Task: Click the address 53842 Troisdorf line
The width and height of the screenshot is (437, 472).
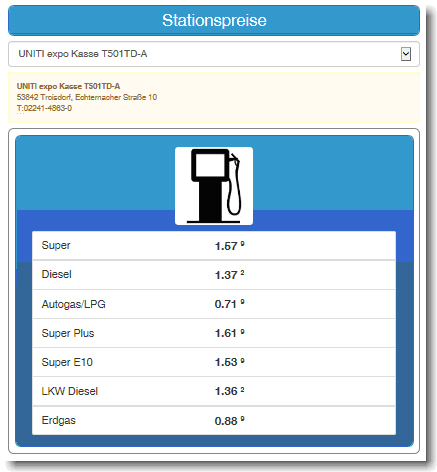Action: pos(87,97)
